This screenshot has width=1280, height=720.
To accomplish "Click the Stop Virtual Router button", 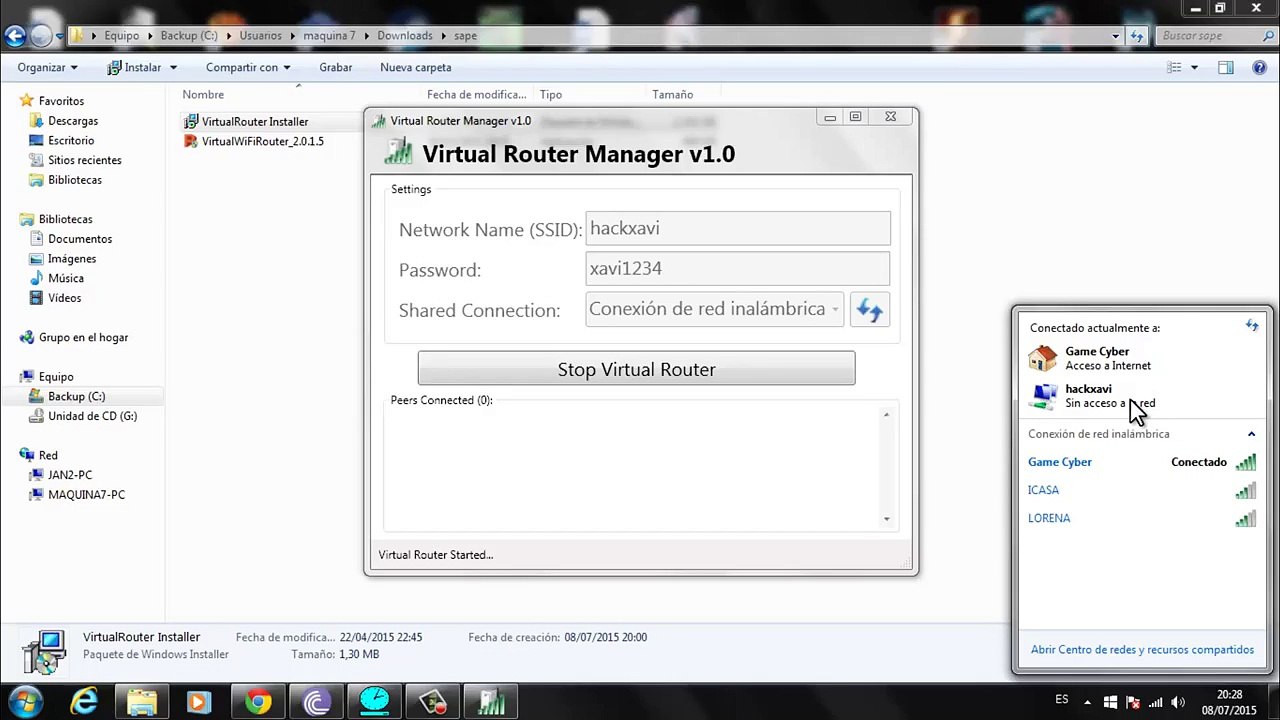I will (x=636, y=369).
